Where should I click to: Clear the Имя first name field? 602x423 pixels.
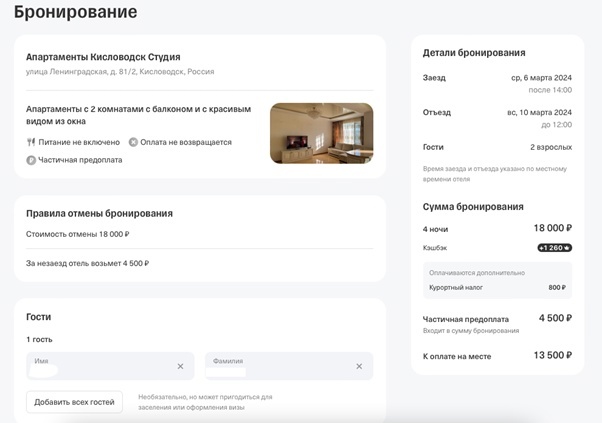pos(180,367)
